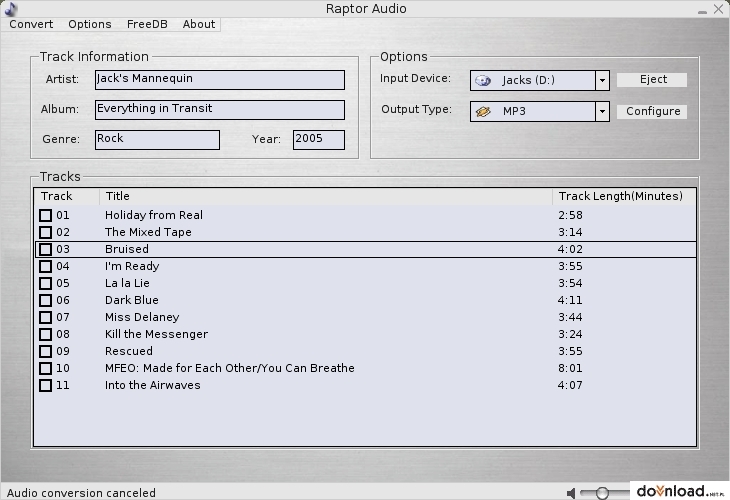Image resolution: width=730 pixels, height=500 pixels.
Task: Click the 8:01 track length value
Action: click(x=570, y=368)
